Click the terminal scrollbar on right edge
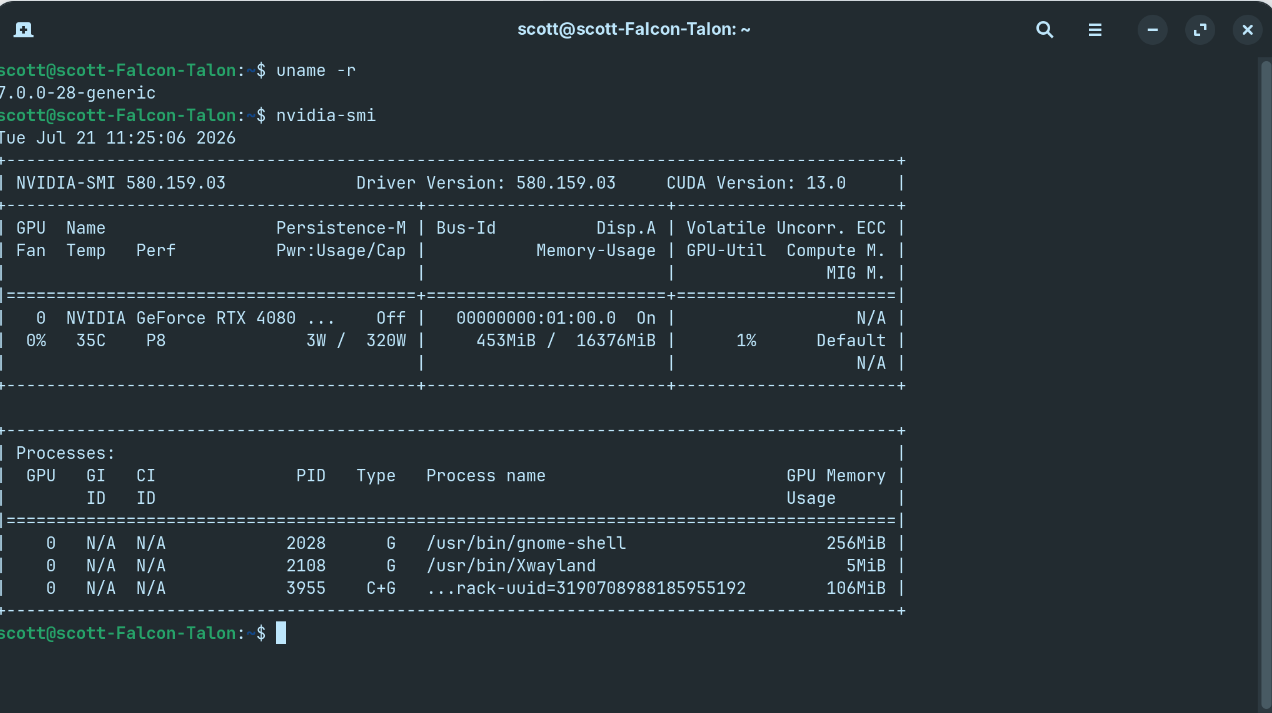1272x713 pixels. (1265, 380)
